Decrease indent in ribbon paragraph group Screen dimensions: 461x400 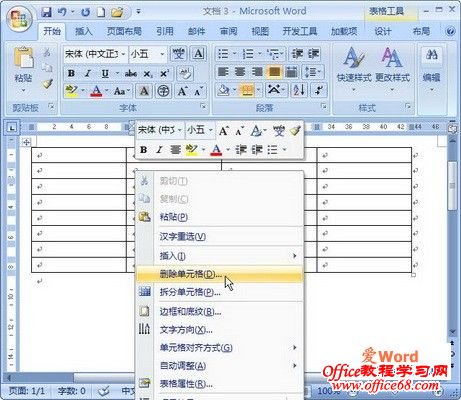pyautogui.click(x=297, y=54)
